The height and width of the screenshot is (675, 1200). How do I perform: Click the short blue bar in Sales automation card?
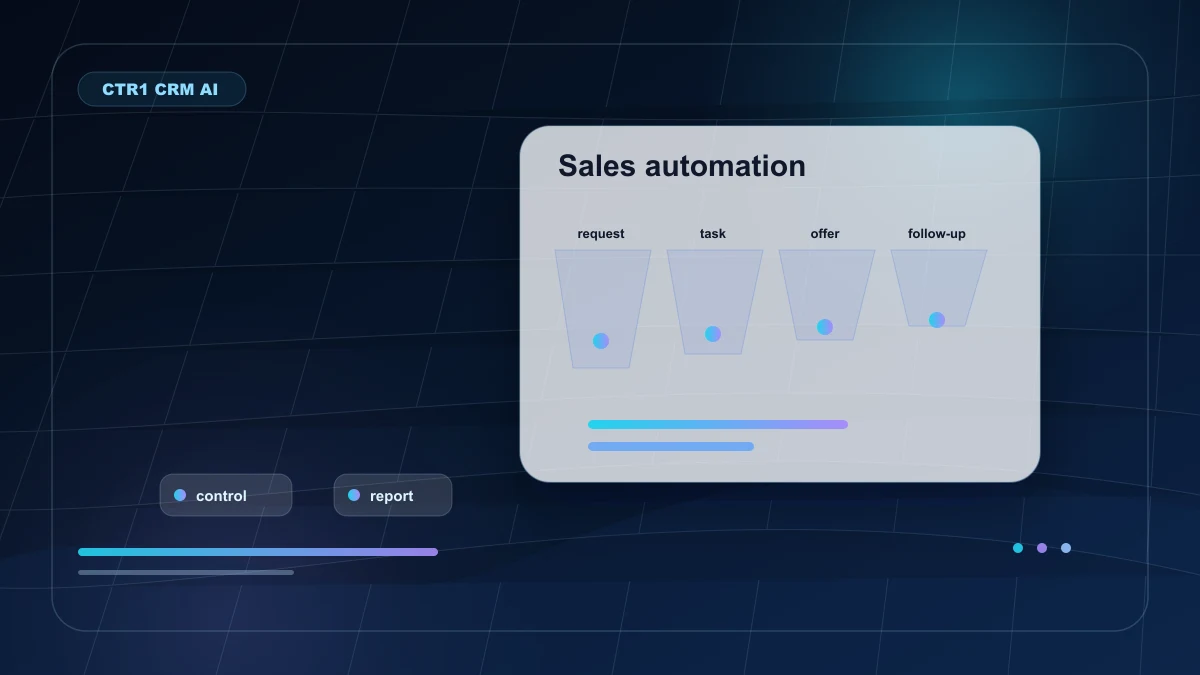(x=671, y=447)
